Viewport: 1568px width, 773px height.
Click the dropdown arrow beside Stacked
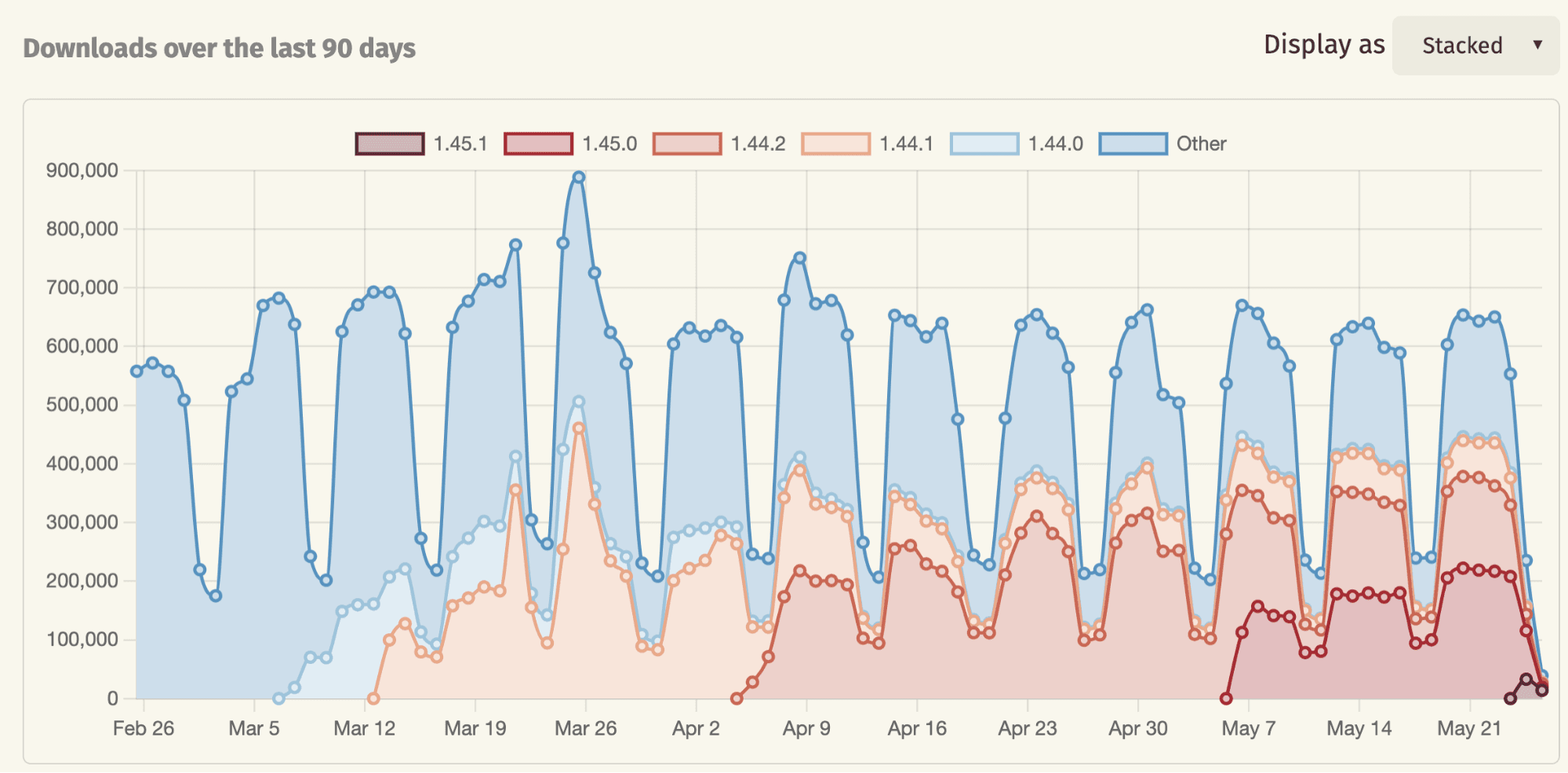point(1537,45)
